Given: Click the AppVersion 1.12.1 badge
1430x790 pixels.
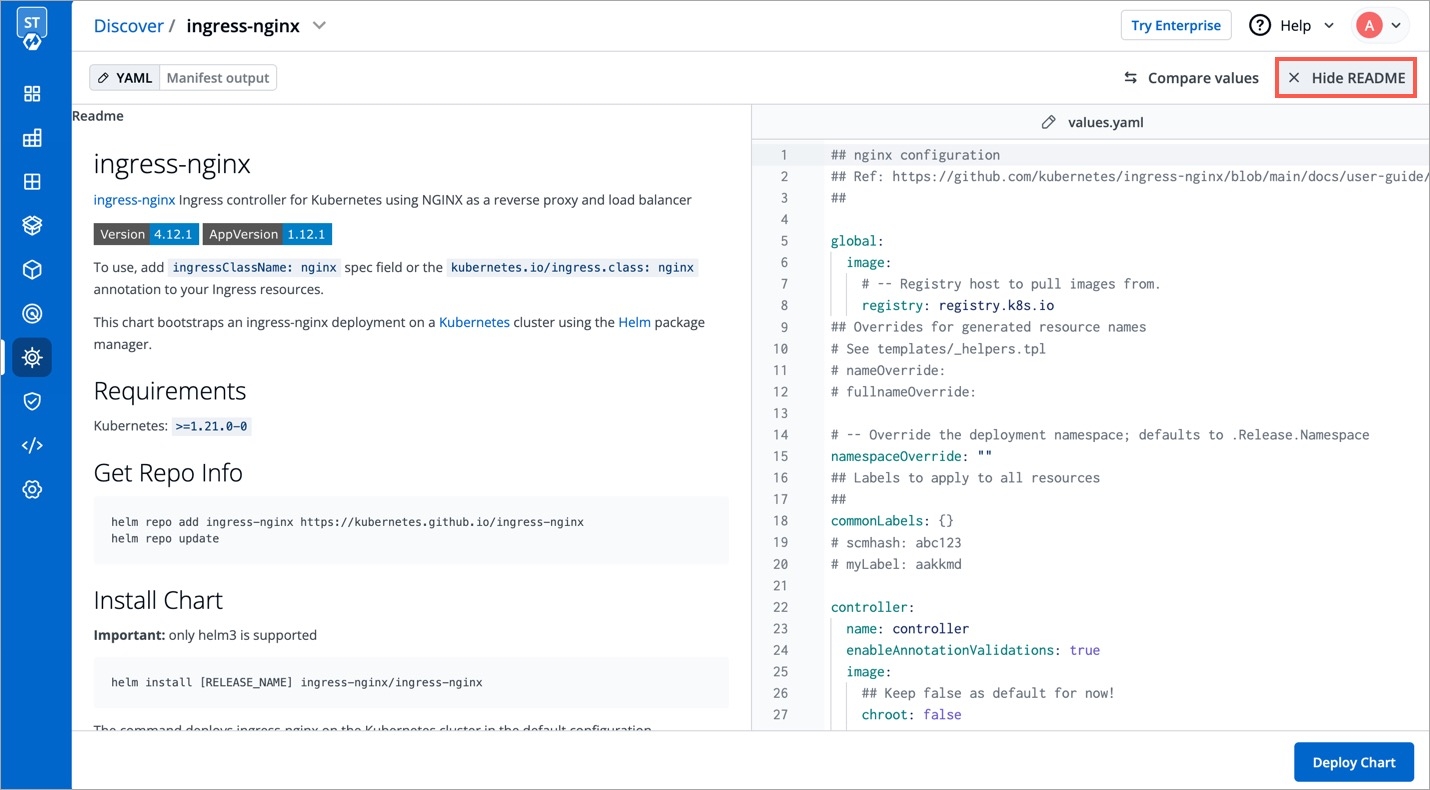Looking at the screenshot, I should click(x=267, y=234).
